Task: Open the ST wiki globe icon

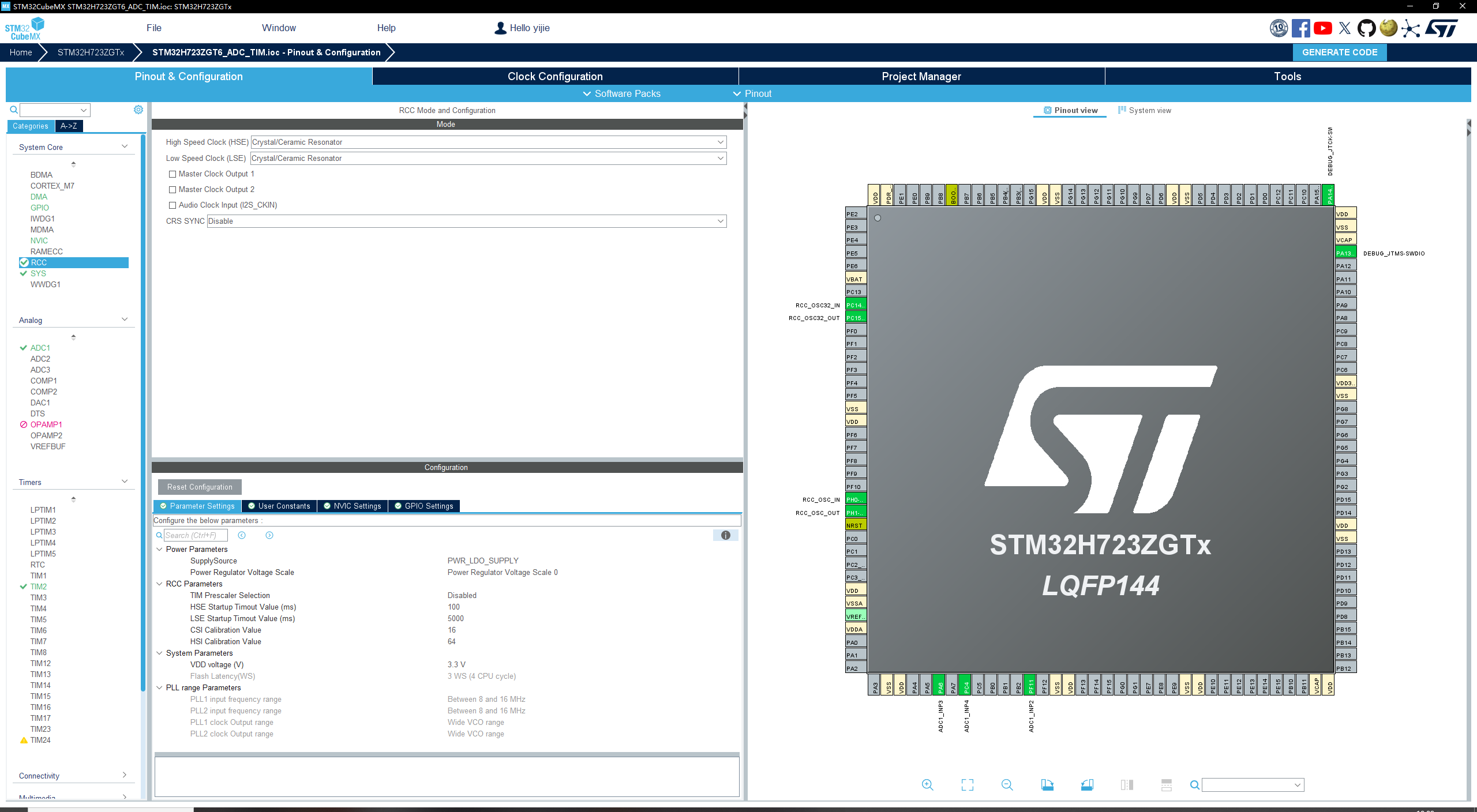Action: [1389, 28]
